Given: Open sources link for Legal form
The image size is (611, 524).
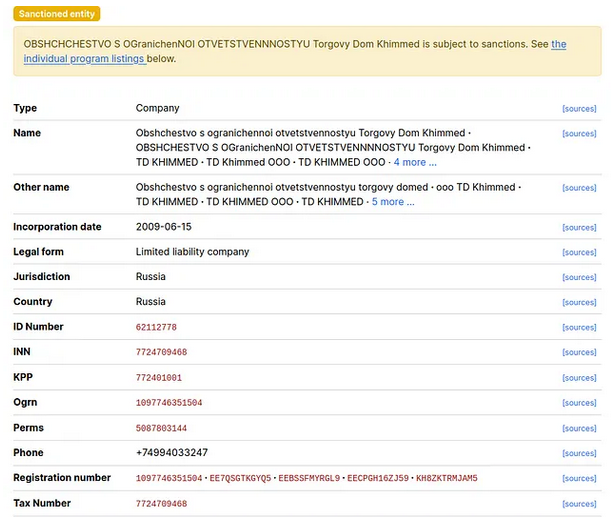Looking at the screenshot, I should pyautogui.click(x=579, y=253).
